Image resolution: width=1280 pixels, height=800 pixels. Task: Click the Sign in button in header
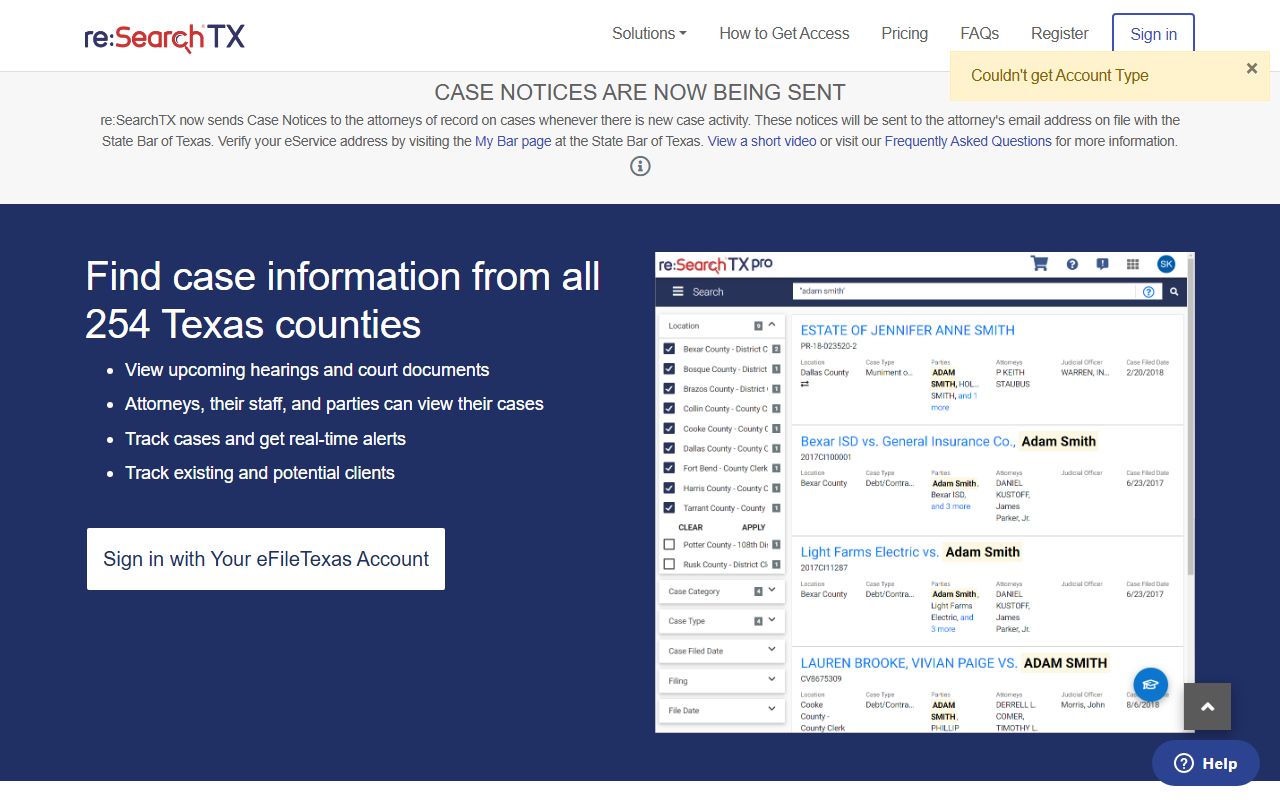point(1153,34)
